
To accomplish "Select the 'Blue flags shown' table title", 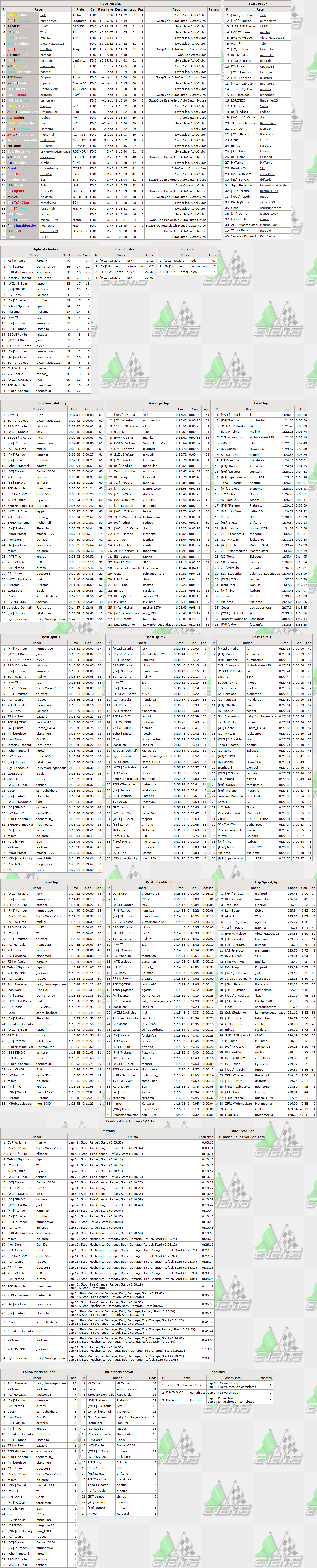I will pyautogui.click(x=119, y=1372).
